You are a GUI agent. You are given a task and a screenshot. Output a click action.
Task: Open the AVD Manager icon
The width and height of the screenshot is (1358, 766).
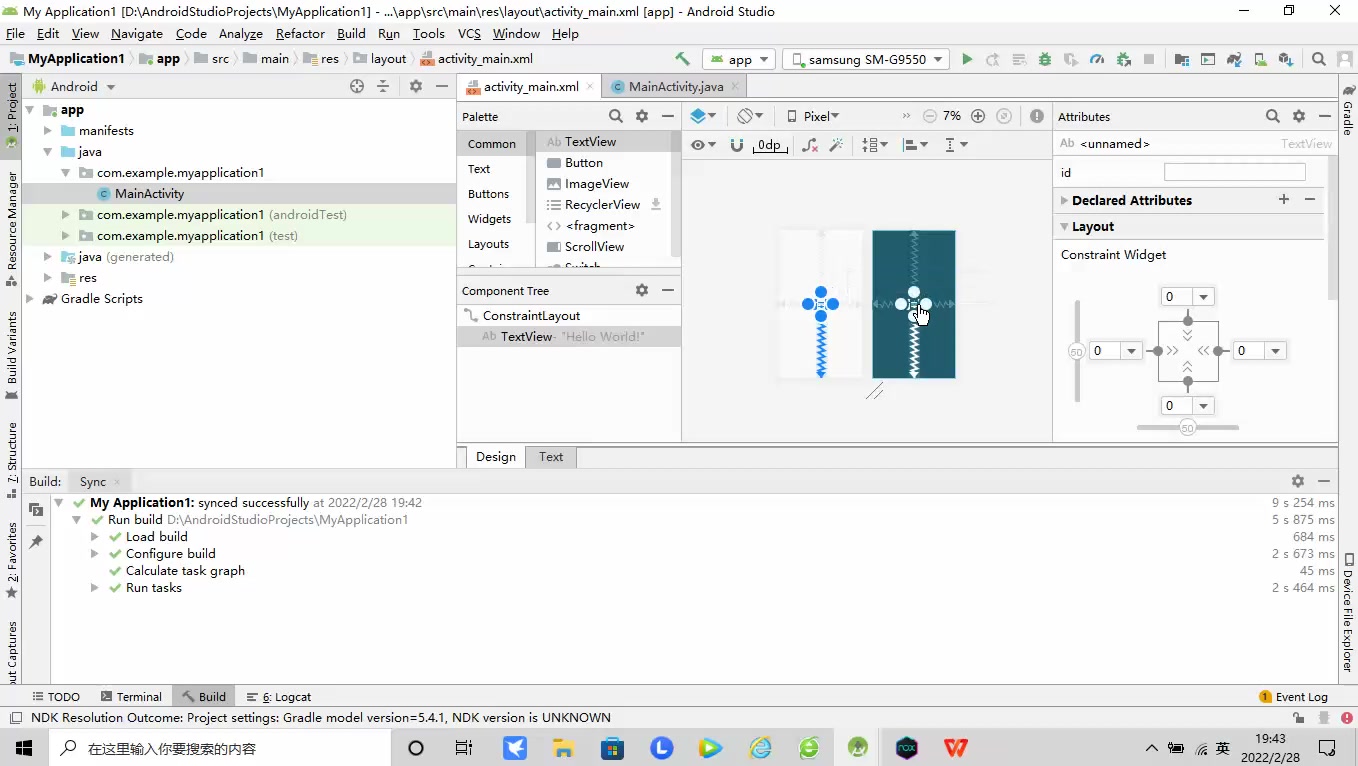coord(1260,59)
